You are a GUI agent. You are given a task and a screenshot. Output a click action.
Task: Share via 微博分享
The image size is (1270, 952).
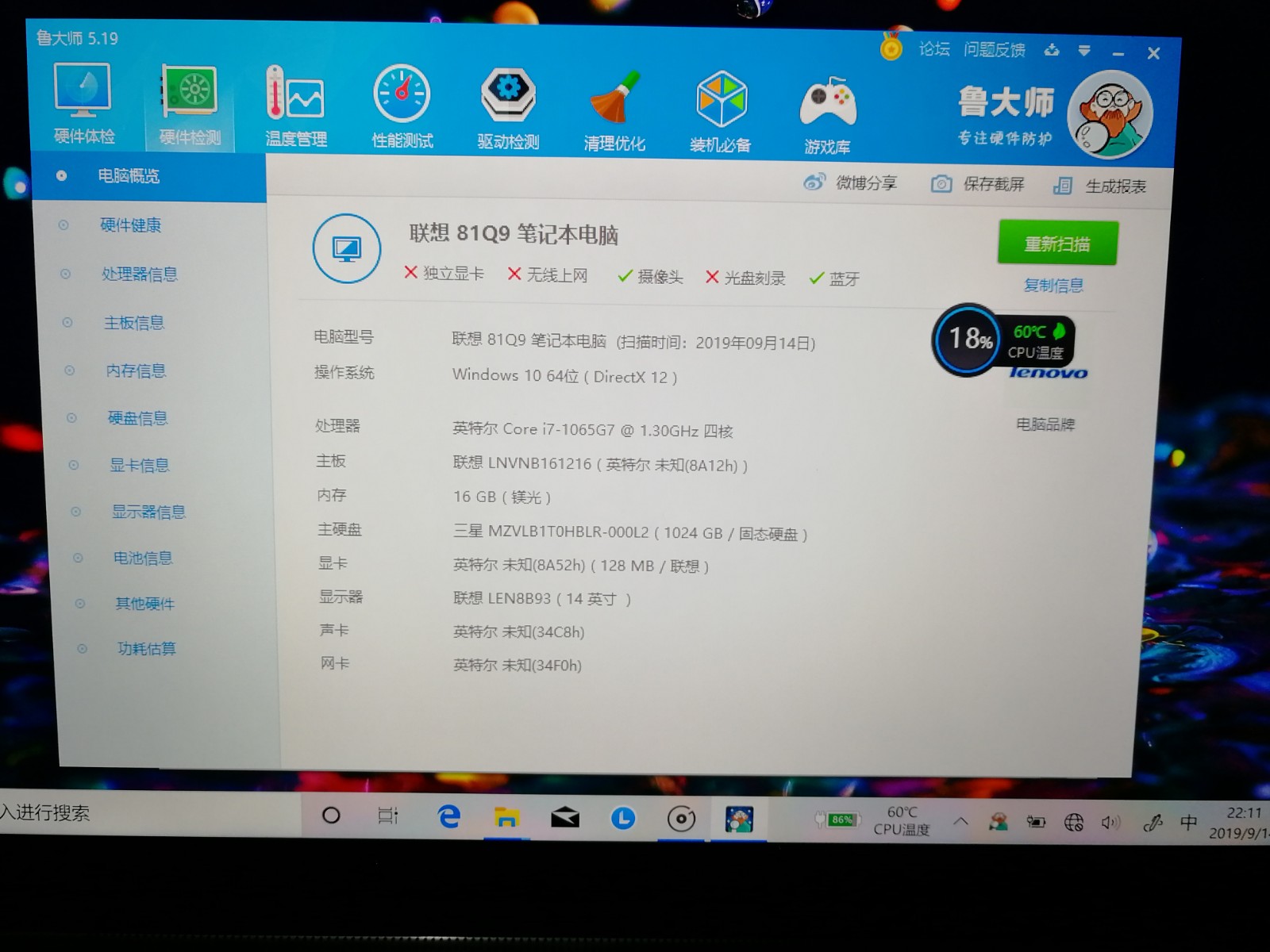click(850, 182)
